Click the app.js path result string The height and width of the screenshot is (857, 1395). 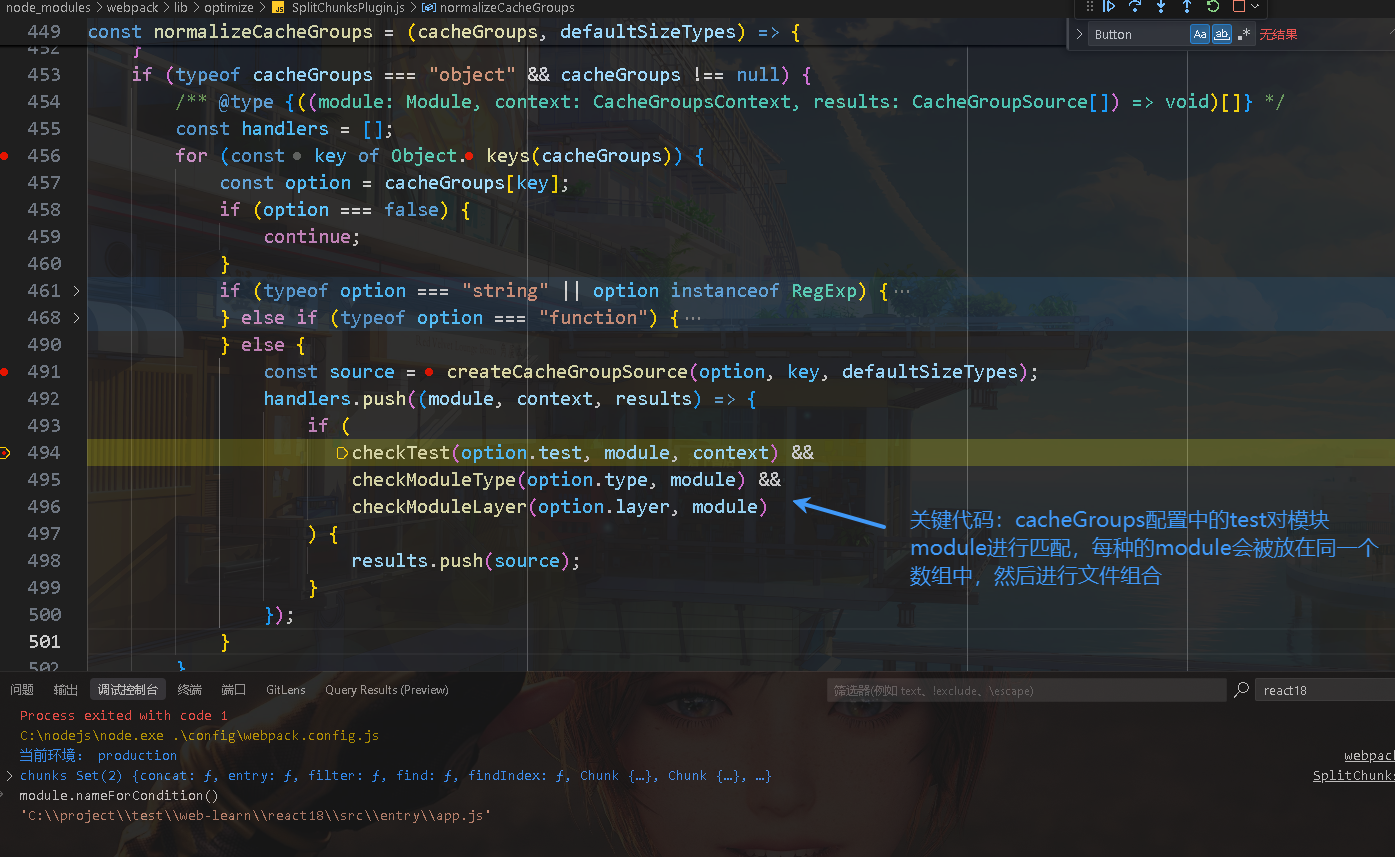point(255,816)
